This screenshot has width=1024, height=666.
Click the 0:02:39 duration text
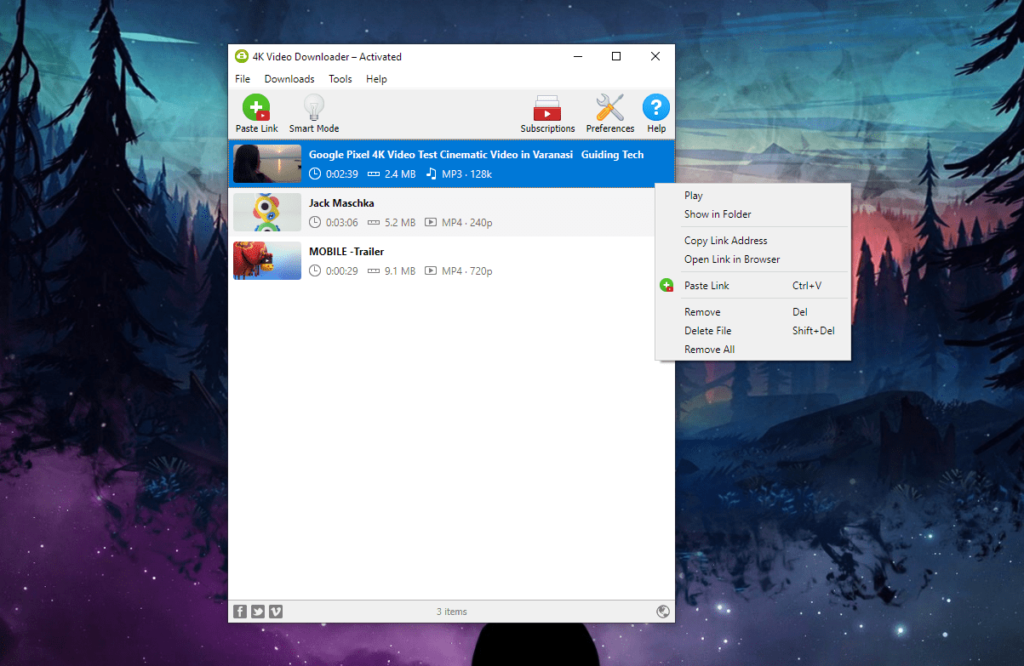click(342, 174)
